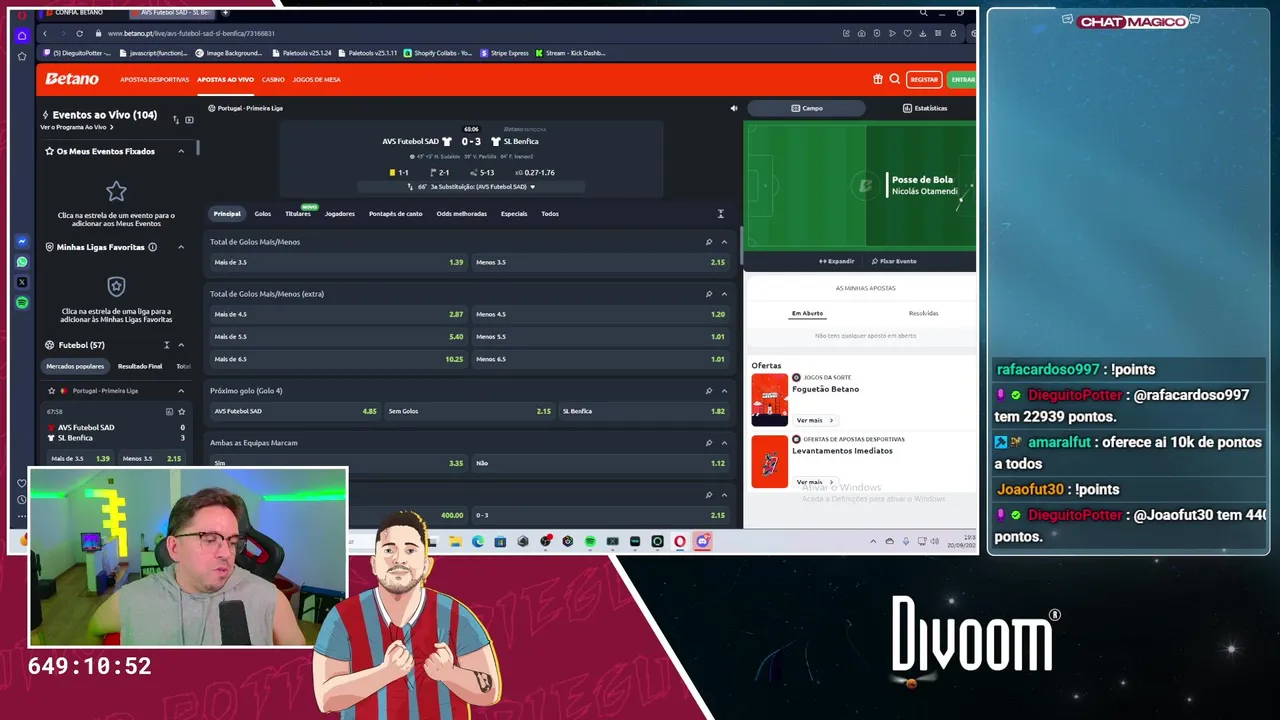Image resolution: width=1280 pixels, height=720 pixels.
Task: Click the Foguetão Betano offer thumbnail
Action: (770, 399)
